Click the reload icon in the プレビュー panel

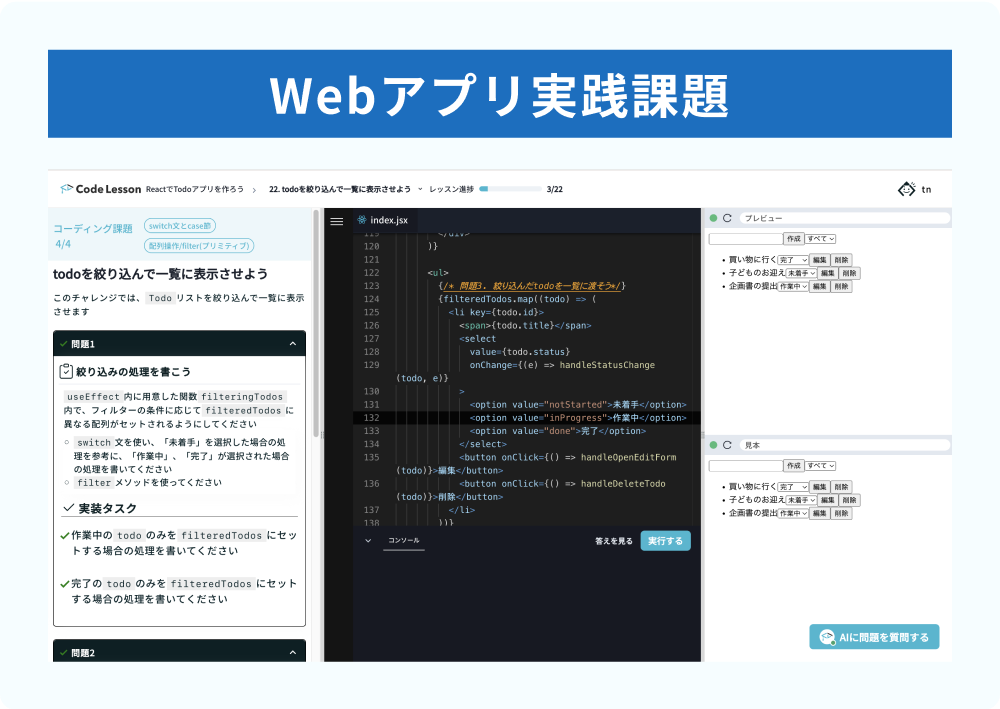(727, 218)
